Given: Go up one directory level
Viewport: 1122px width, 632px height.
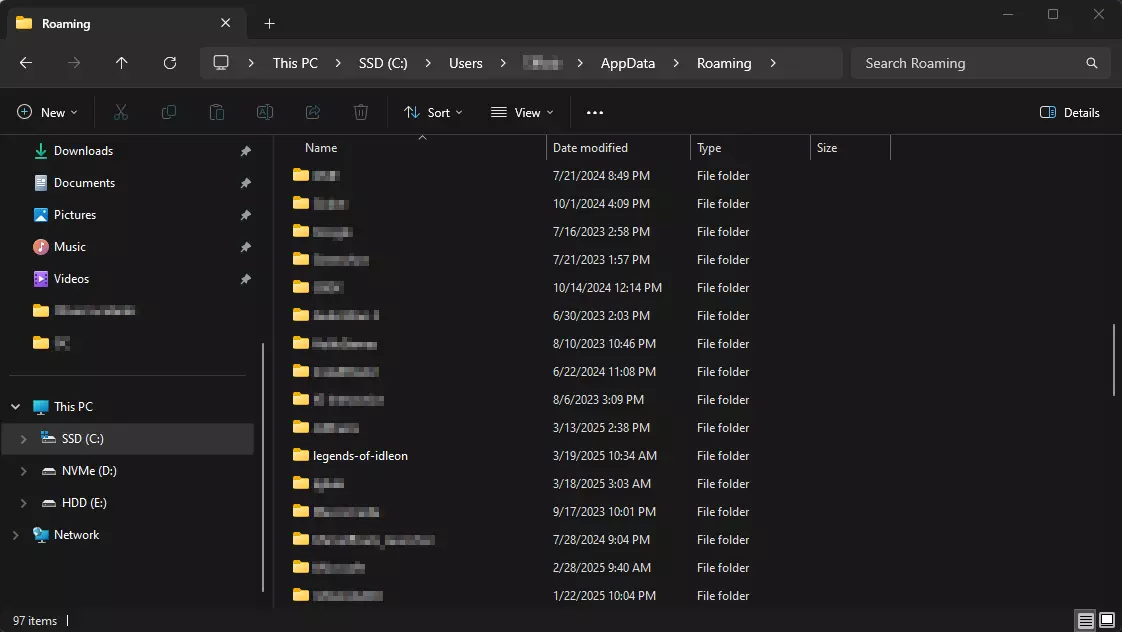Looking at the screenshot, I should click(x=122, y=63).
